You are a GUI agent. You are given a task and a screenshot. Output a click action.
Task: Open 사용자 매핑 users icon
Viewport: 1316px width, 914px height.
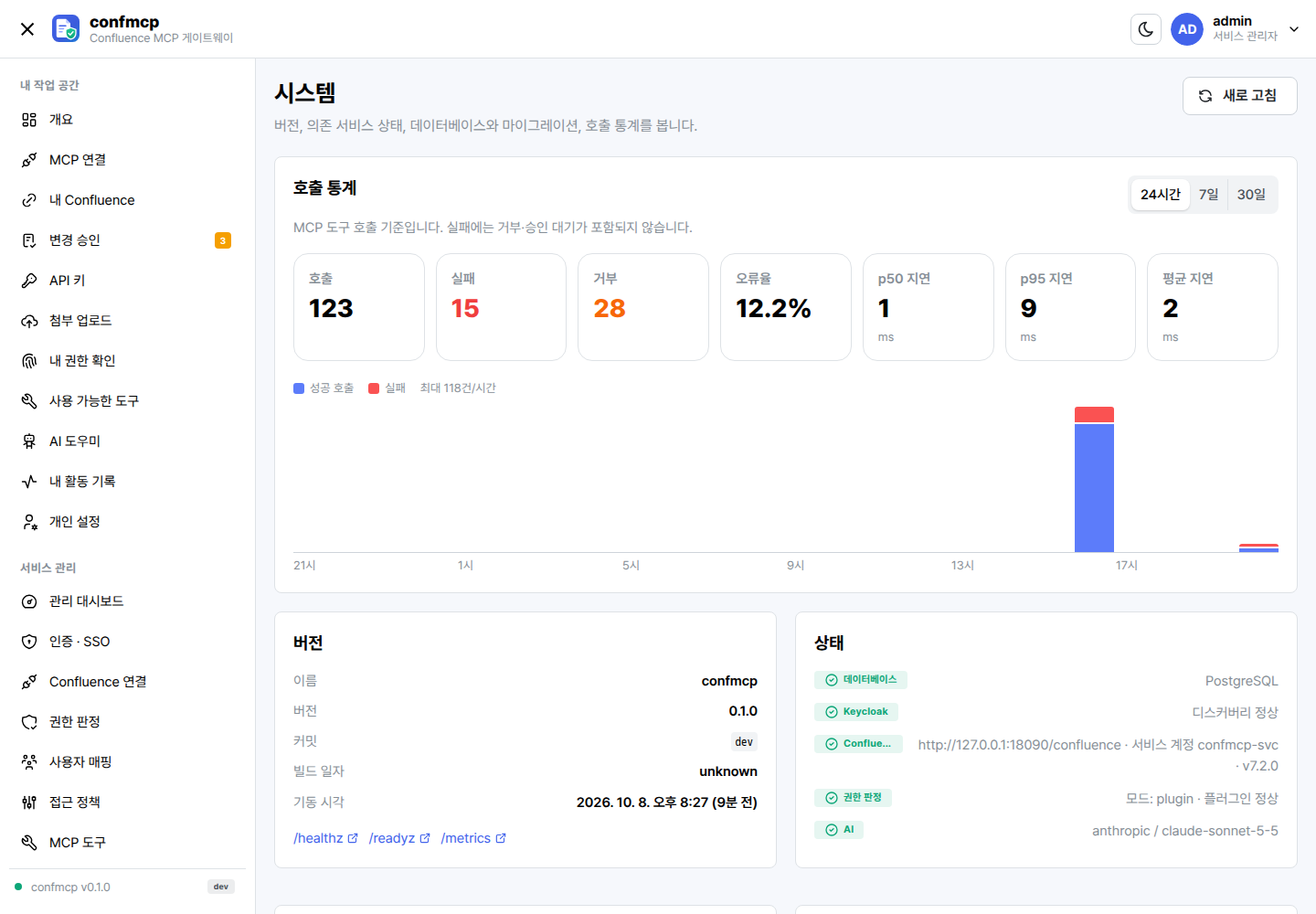tap(29, 762)
